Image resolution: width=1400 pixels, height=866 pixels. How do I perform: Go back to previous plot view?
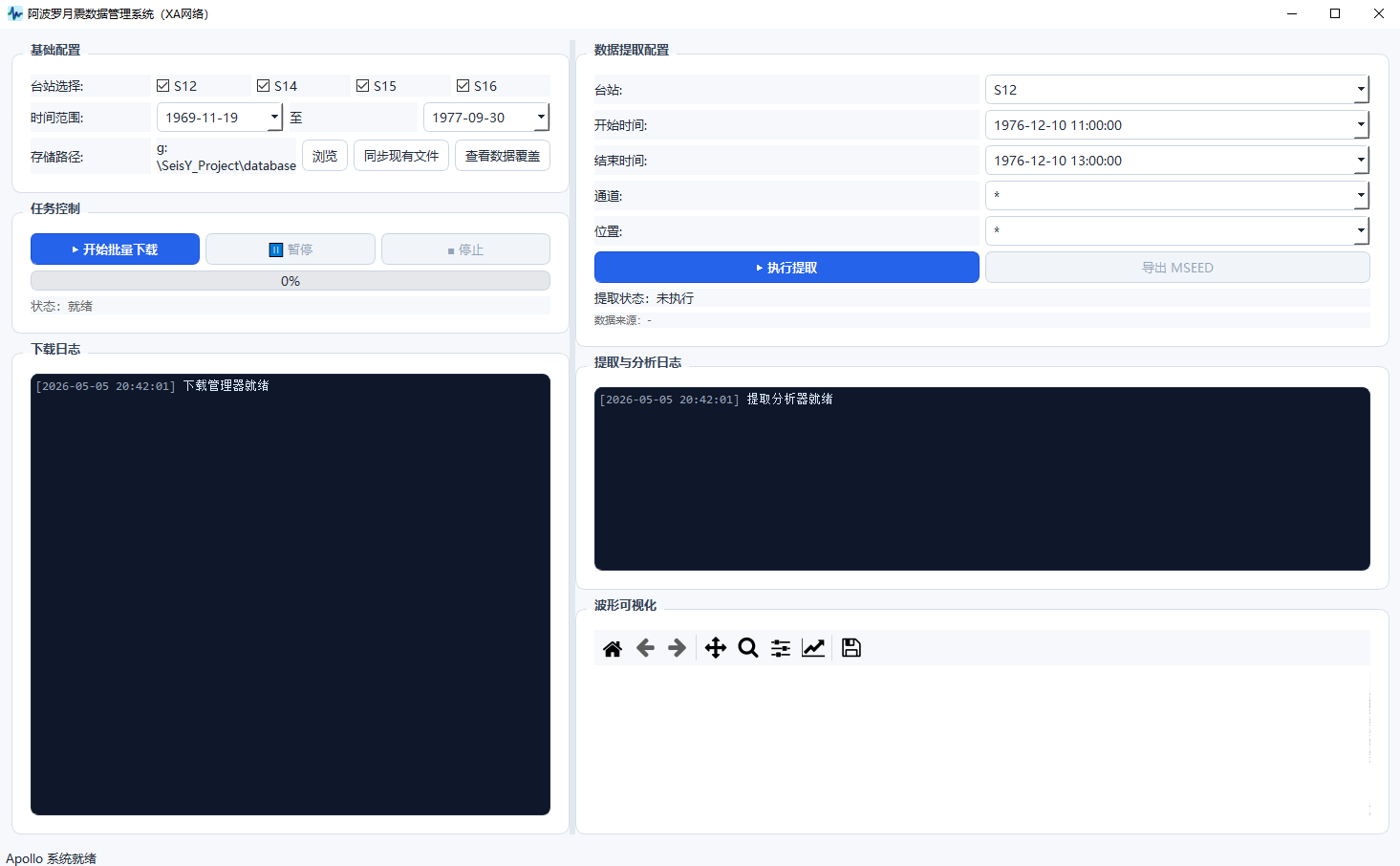coord(645,648)
